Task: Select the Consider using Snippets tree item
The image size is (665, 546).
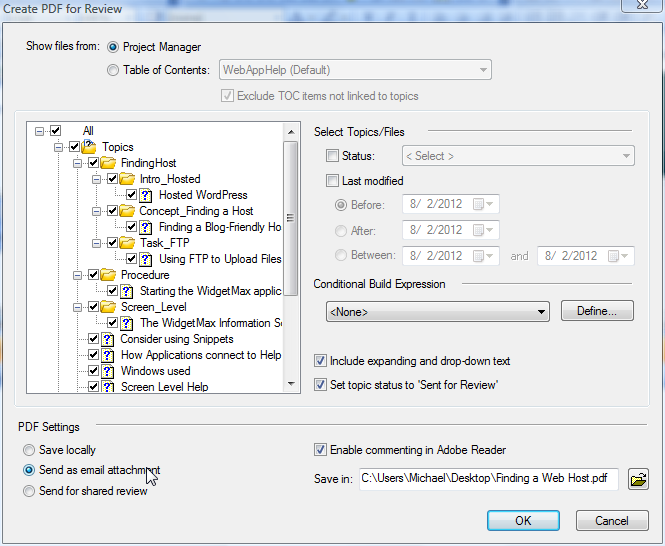Action: 177,339
